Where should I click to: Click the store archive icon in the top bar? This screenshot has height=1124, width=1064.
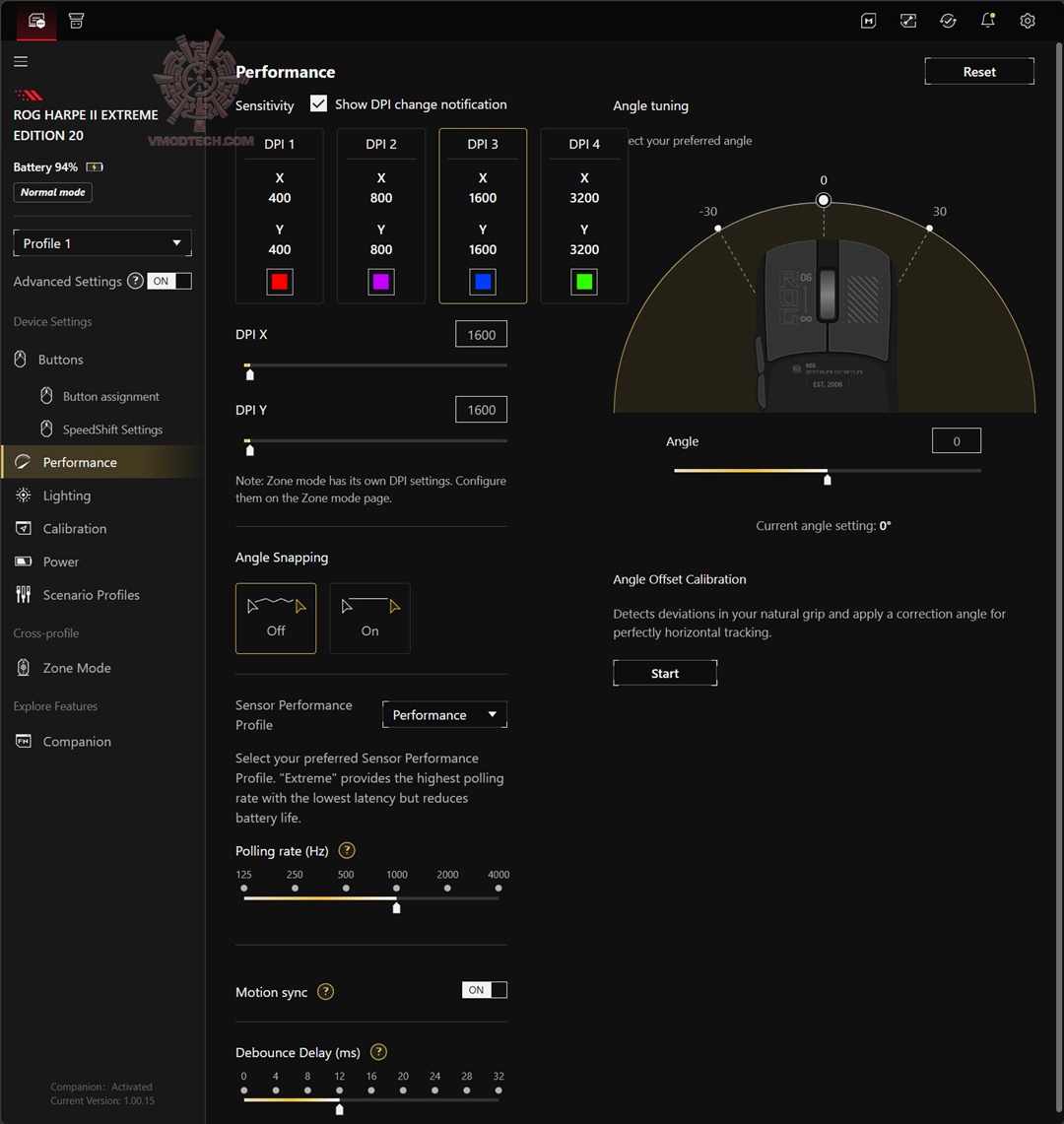(76, 21)
